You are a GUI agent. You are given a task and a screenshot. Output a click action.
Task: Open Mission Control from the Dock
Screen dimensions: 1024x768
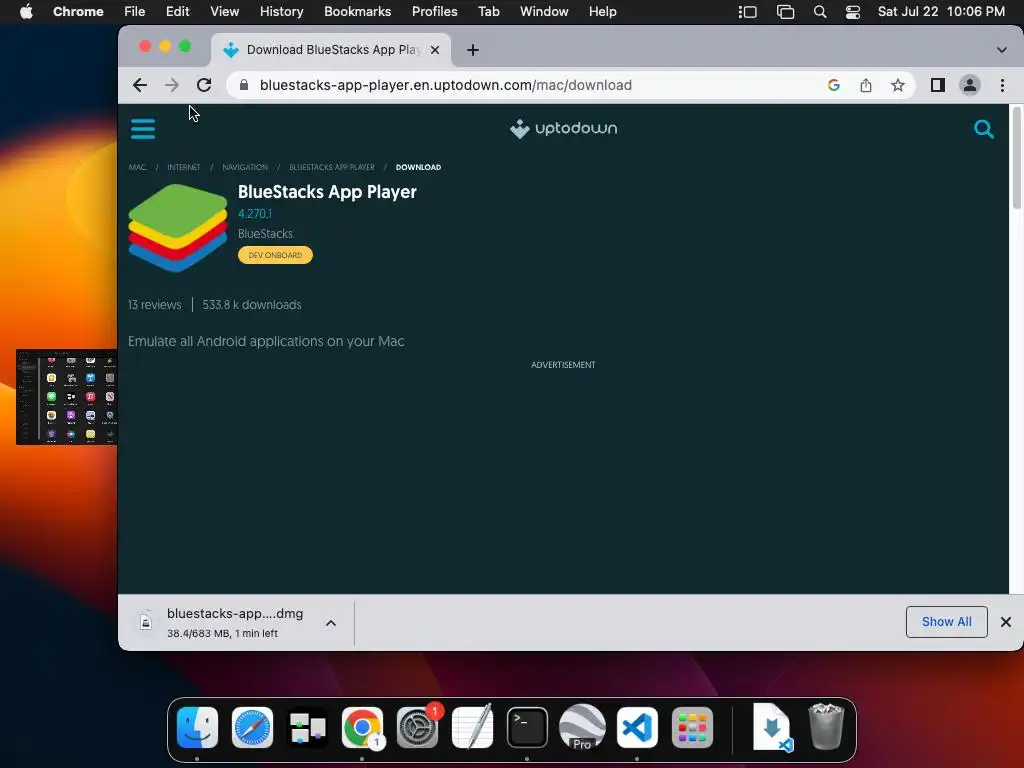tap(307, 728)
